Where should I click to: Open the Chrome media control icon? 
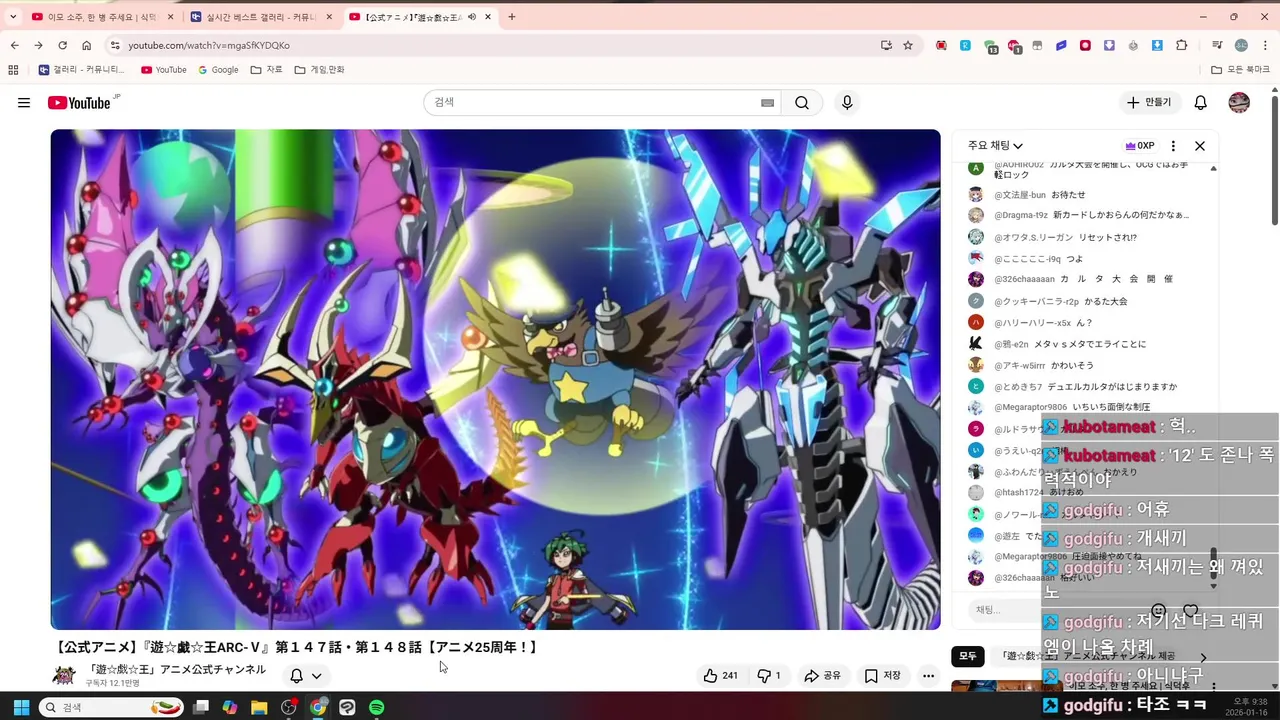pyautogui.click(x=1217, y=45)
